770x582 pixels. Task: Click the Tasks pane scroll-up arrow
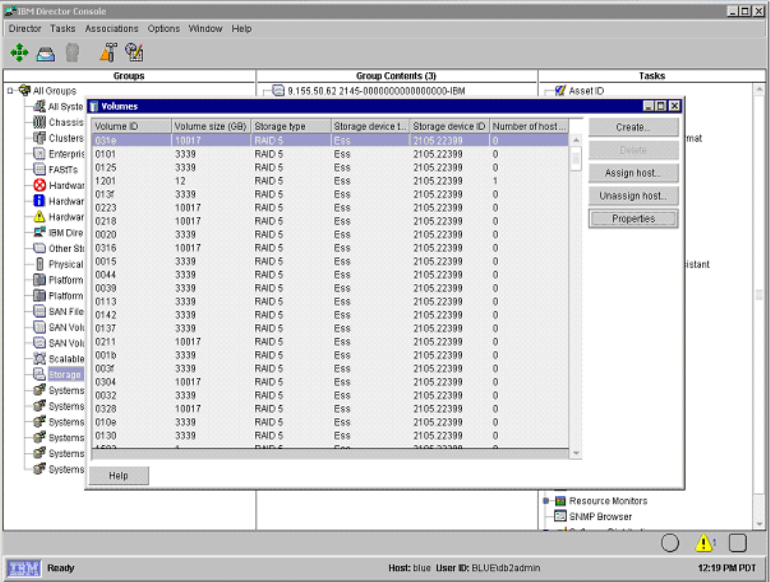(x=759, y=89)
